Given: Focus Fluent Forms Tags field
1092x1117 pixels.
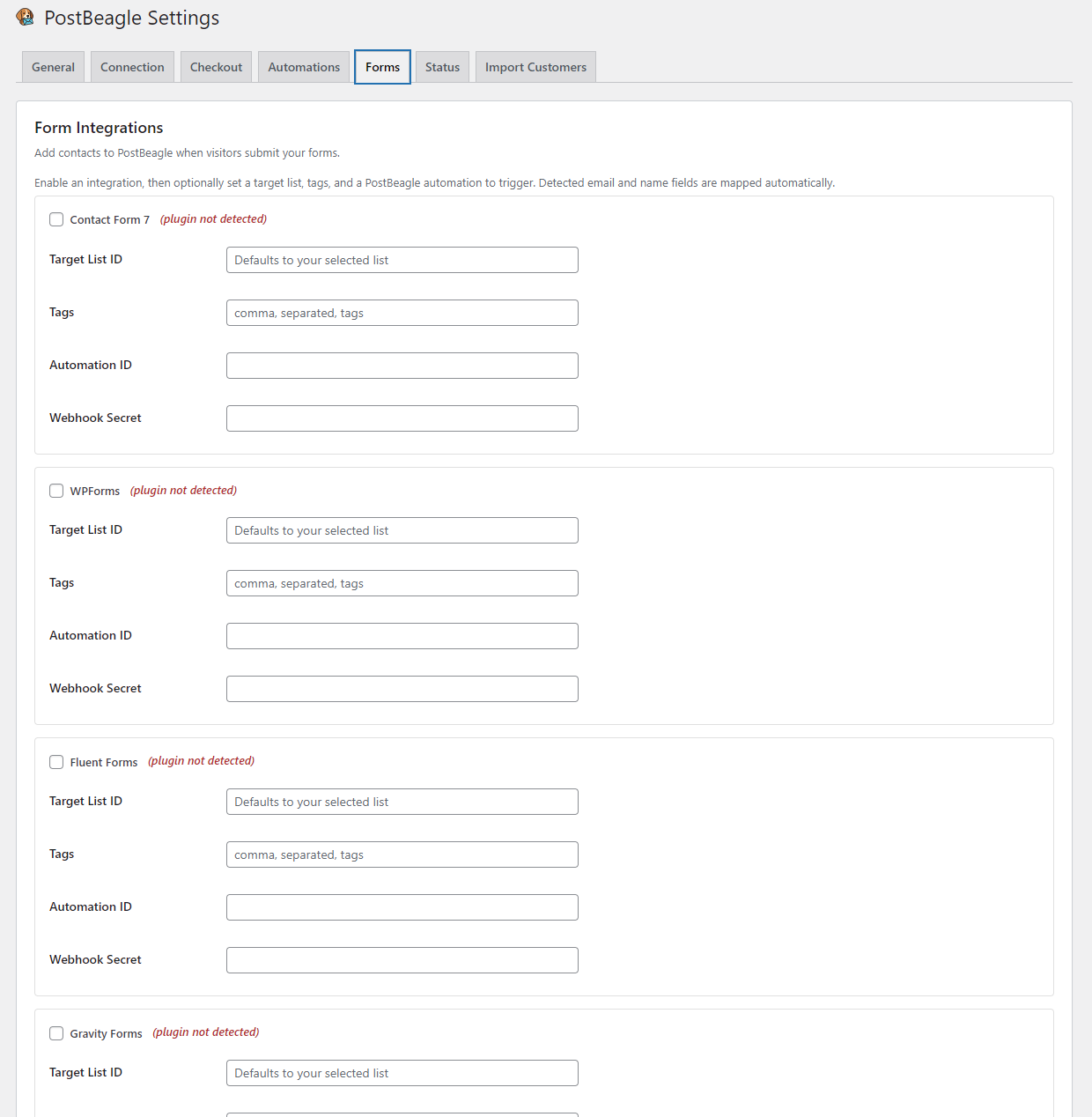Looking at the screenshot, I should point(402,854).
